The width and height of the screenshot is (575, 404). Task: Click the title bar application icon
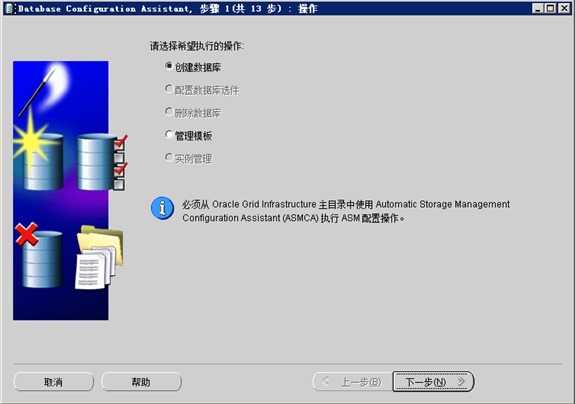tap(10, 8)
